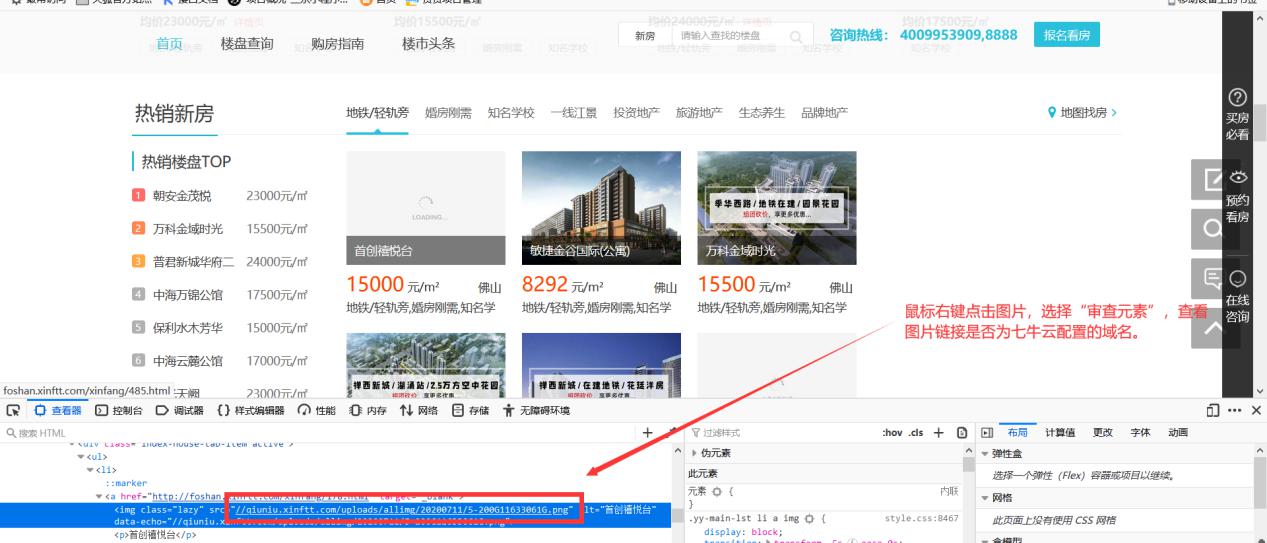Select the 更改 changes tab
1267x543 pixels.
coord(1102,432)
